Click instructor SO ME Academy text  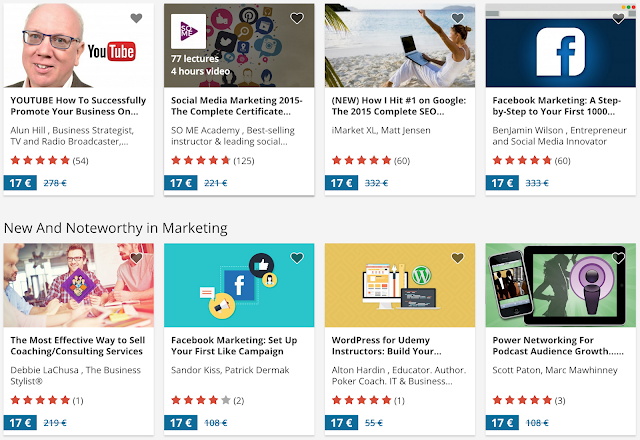233,136
